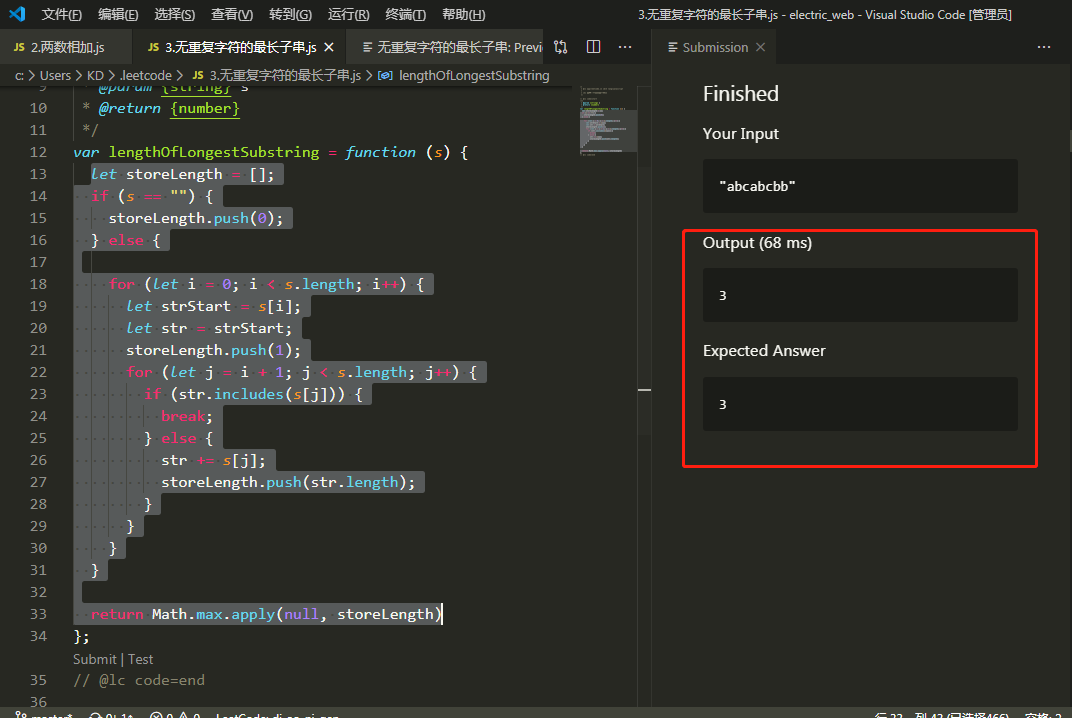
Task: Split the editor to the right
Action: coord(593,47)
